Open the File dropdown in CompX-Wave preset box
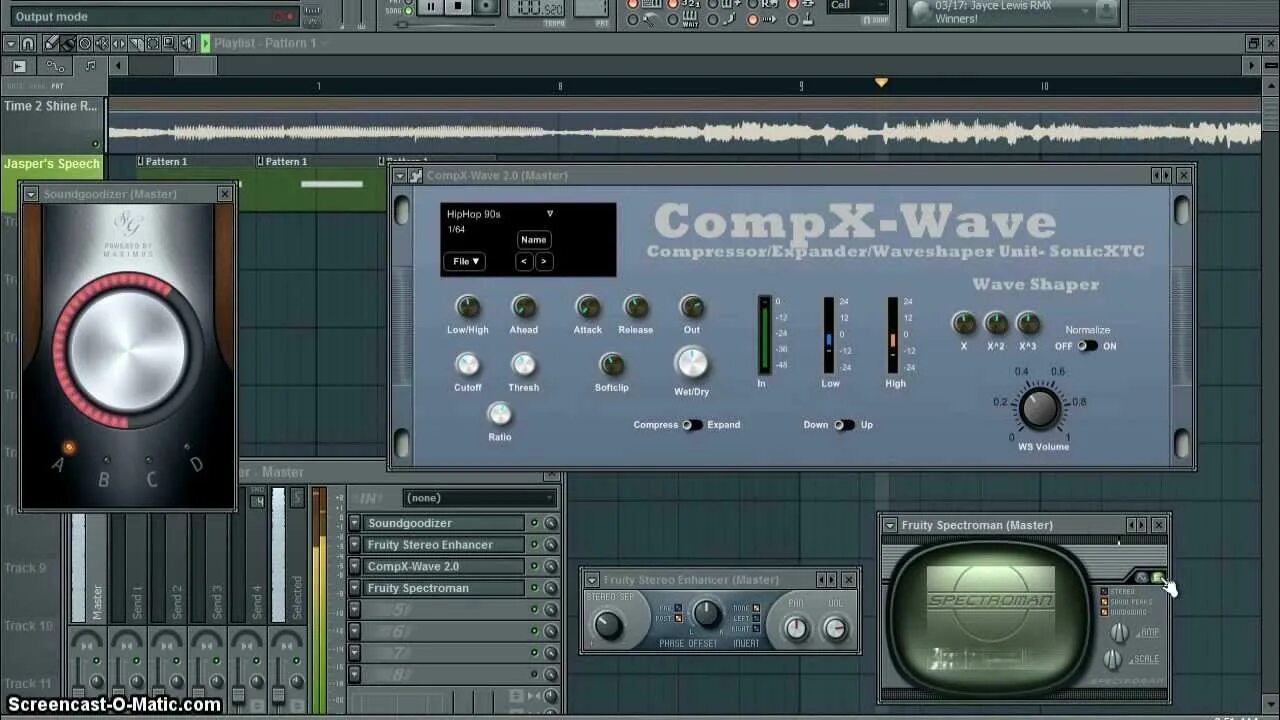This screenshot has height=720, width=1280. click(464, 261)
